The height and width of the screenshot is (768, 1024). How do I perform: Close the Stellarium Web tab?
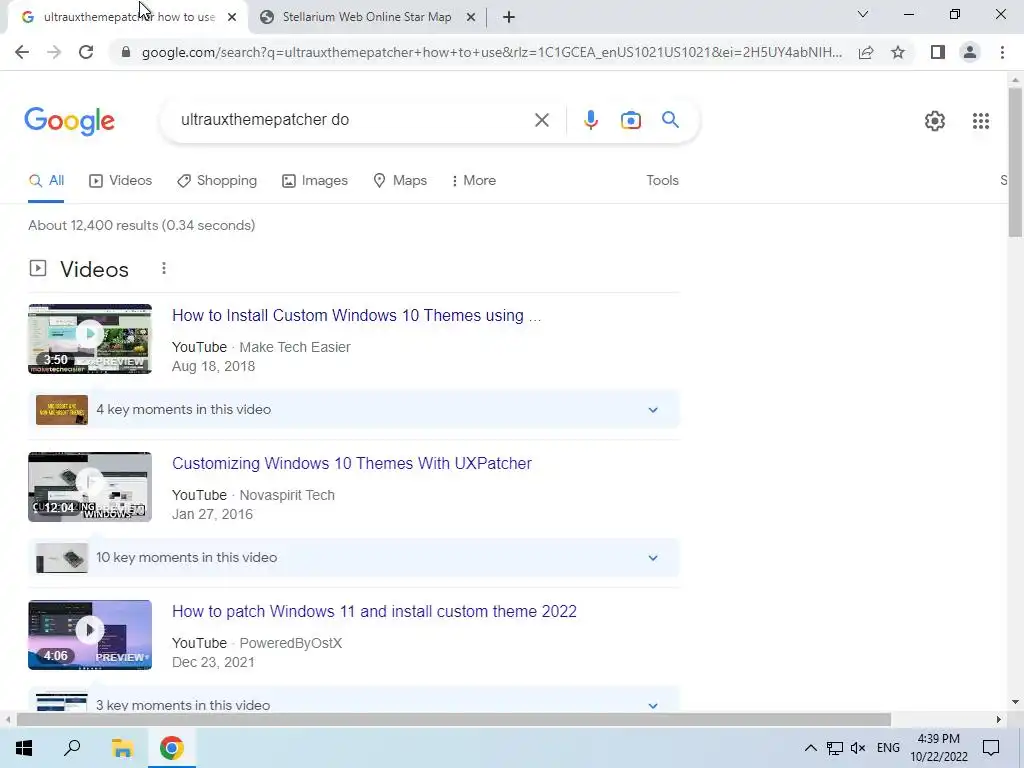point(470,18)
